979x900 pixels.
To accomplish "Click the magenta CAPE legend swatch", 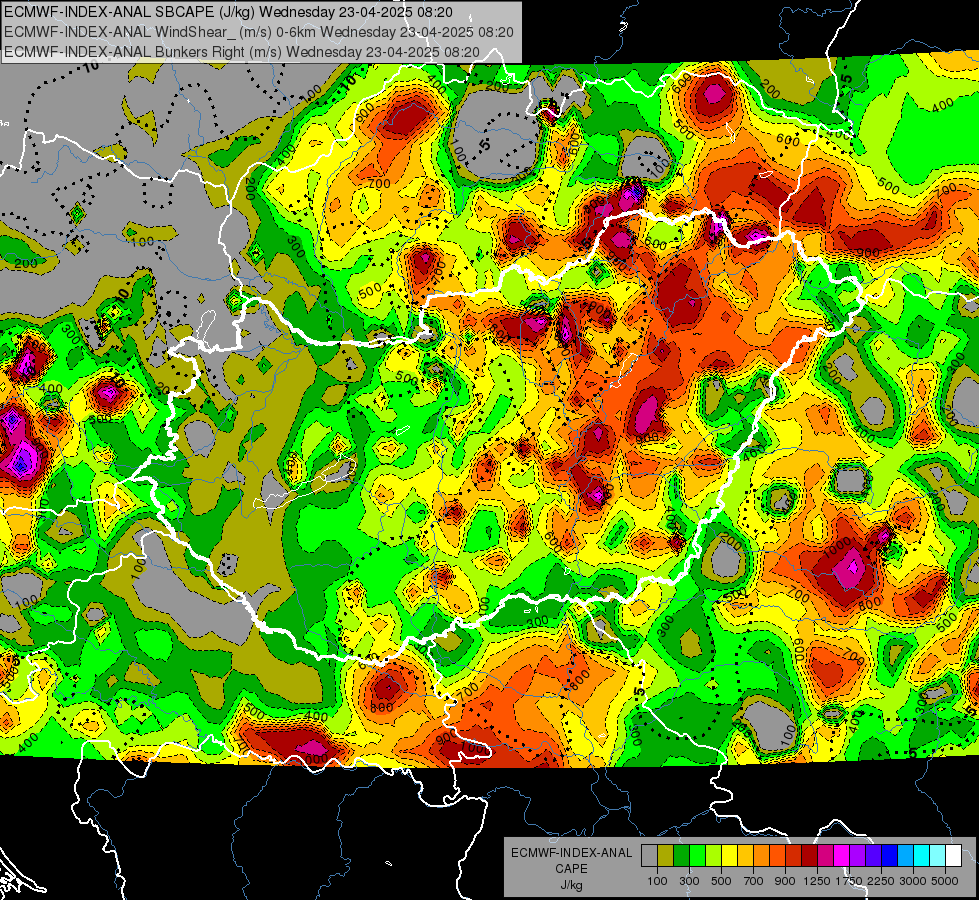I will click(x=842, y=855).
